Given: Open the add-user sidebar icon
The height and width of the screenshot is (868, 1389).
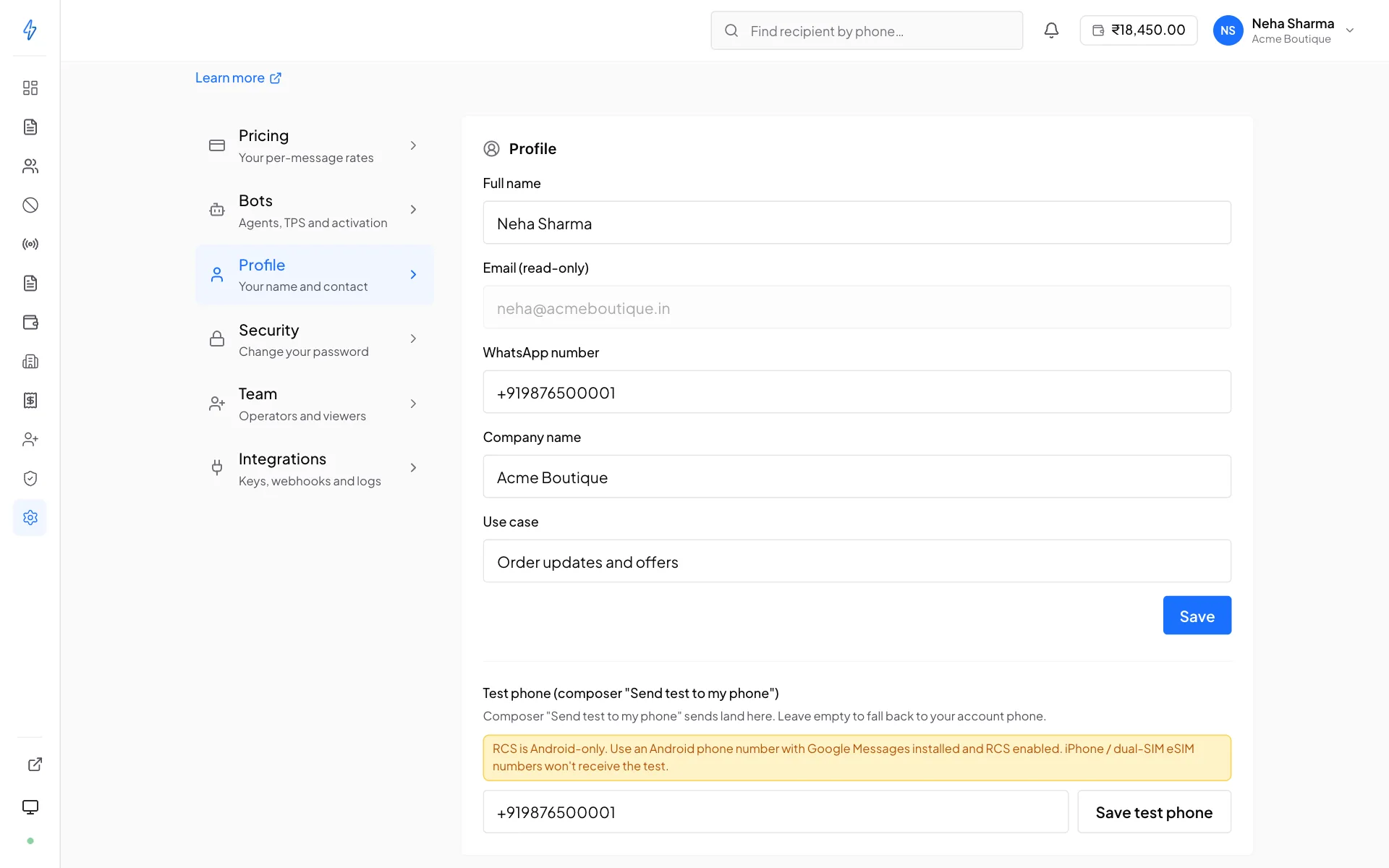Looking at the screenshot, I should 30,440.
